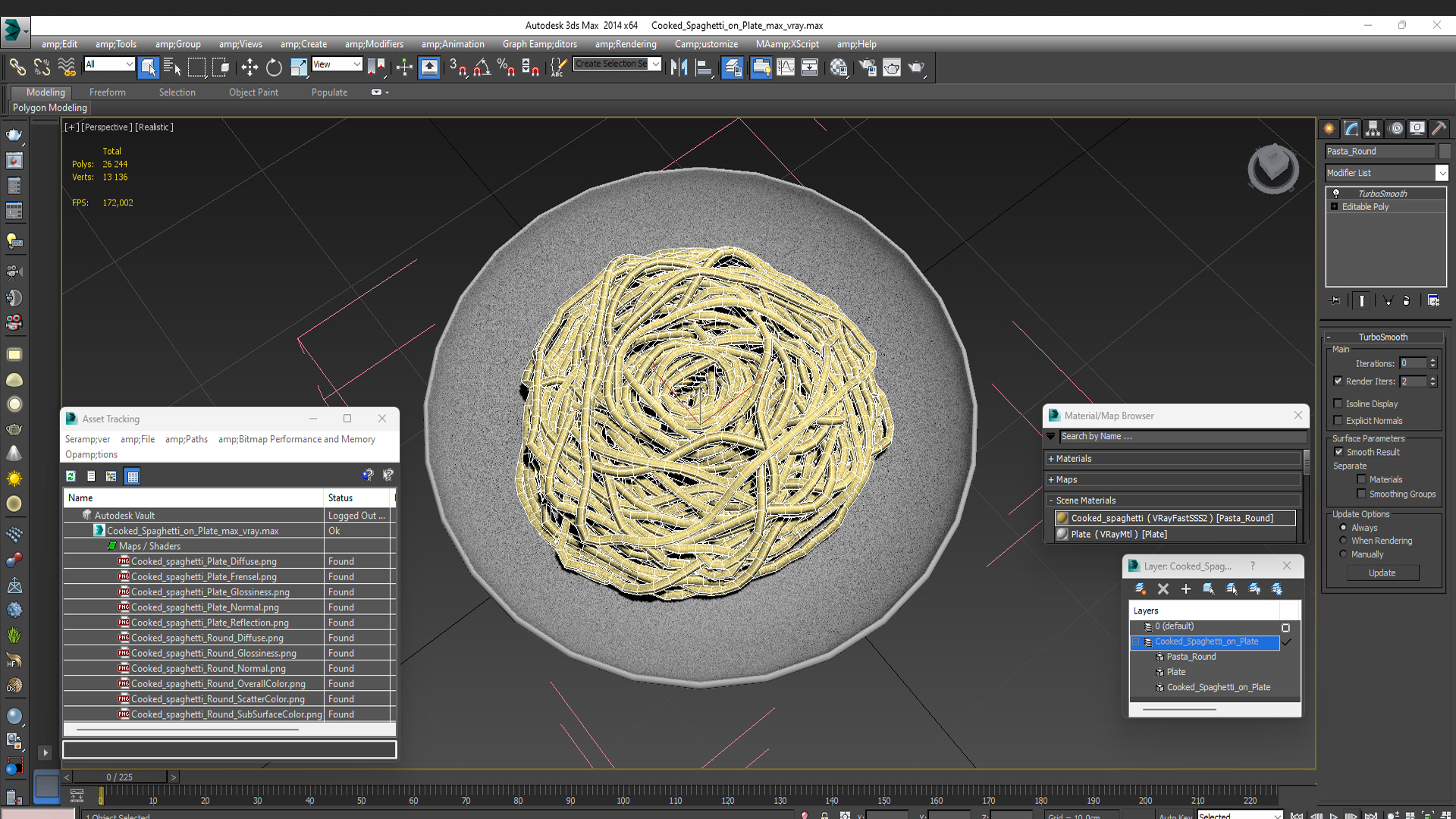The width and height of the screenshot is (1456, 819).
Task: Select the When Rendering update option
Action: pos(1344,541)
